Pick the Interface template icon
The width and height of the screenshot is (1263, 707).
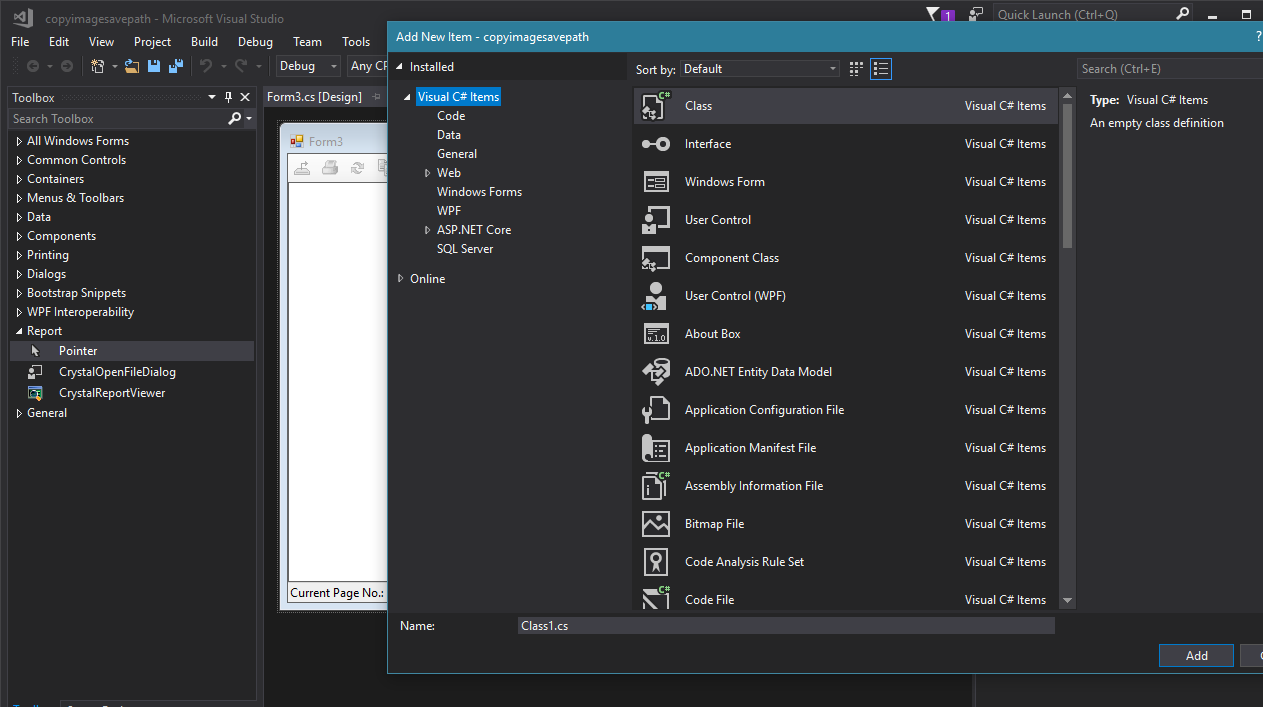click(655, 144)
